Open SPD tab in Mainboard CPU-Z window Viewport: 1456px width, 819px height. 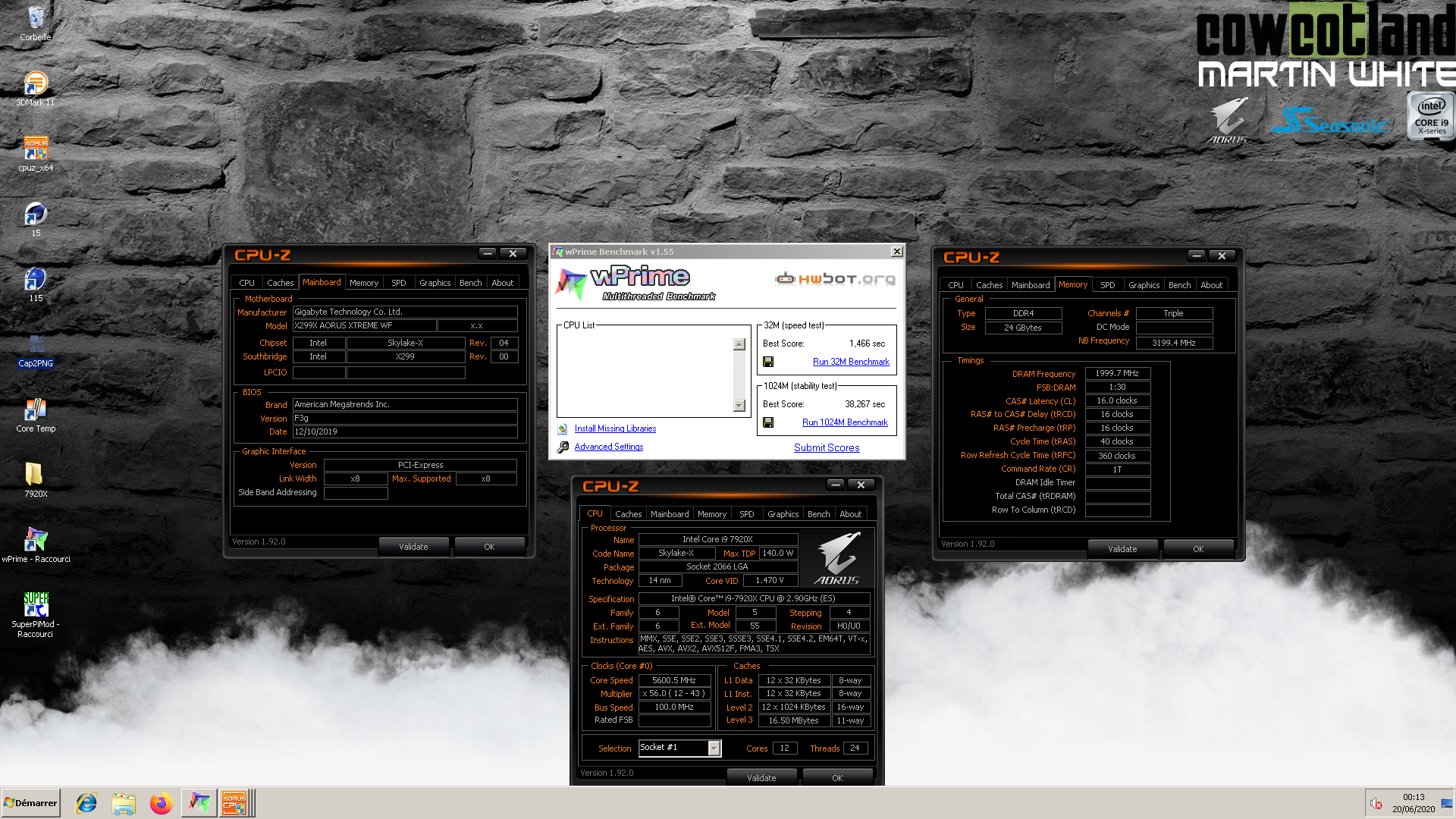(x=399, y=283)
